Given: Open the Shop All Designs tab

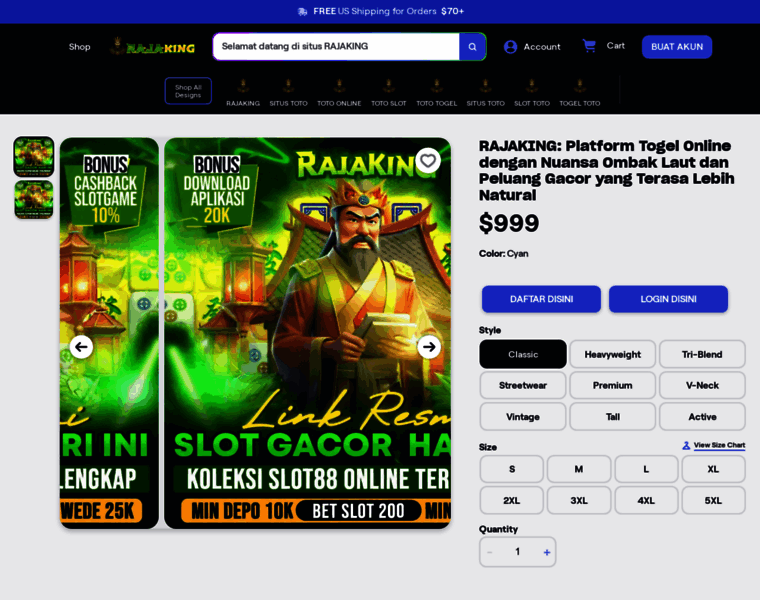Looking at the screenshot, I should 188,91.
